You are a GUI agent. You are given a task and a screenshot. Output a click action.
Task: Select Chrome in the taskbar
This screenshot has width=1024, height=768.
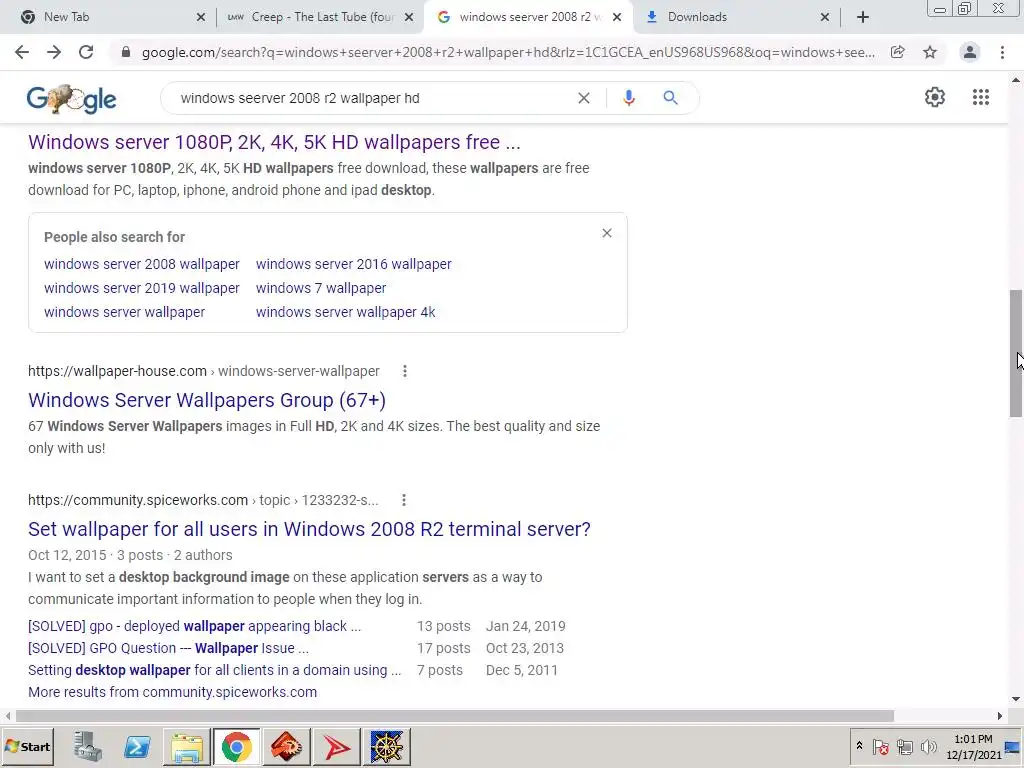(x=236, y=746)
